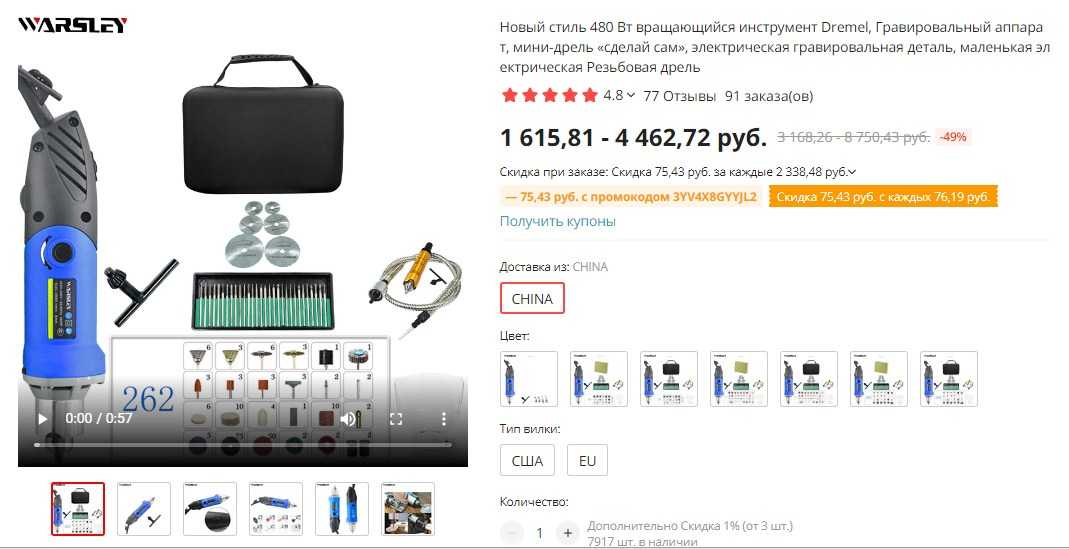Enter fullscreen mode on the video
The image size is (1069, 549).
pyautogui.click(x=395, y=418)
